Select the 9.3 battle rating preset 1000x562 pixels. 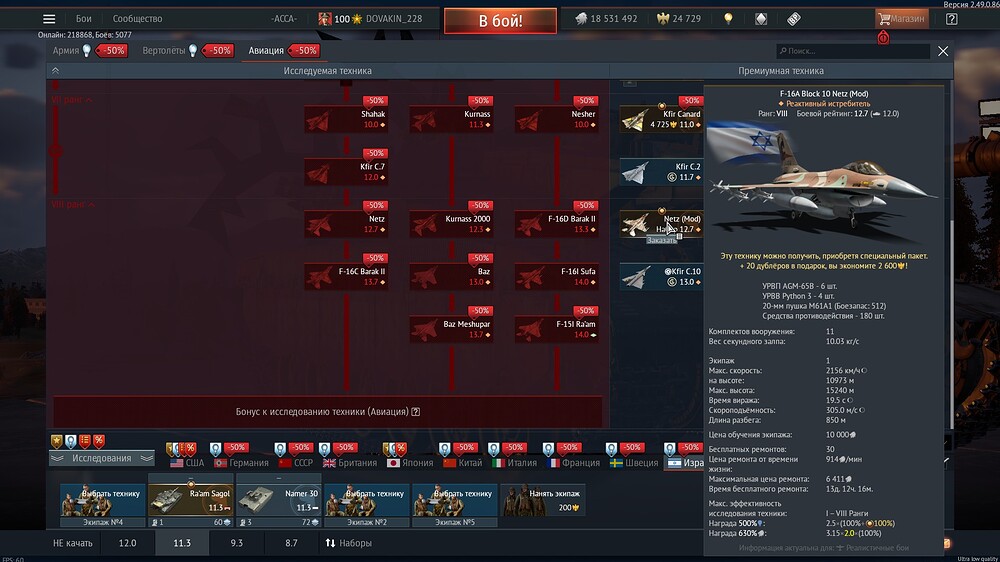pyautogui.click(x=236, y=543)
